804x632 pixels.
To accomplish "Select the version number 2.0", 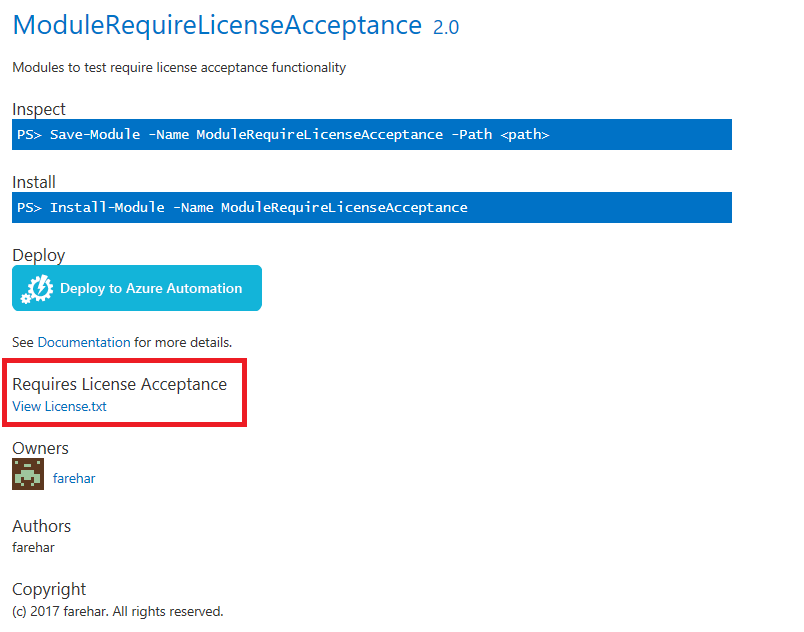I will tap(446, 27).
